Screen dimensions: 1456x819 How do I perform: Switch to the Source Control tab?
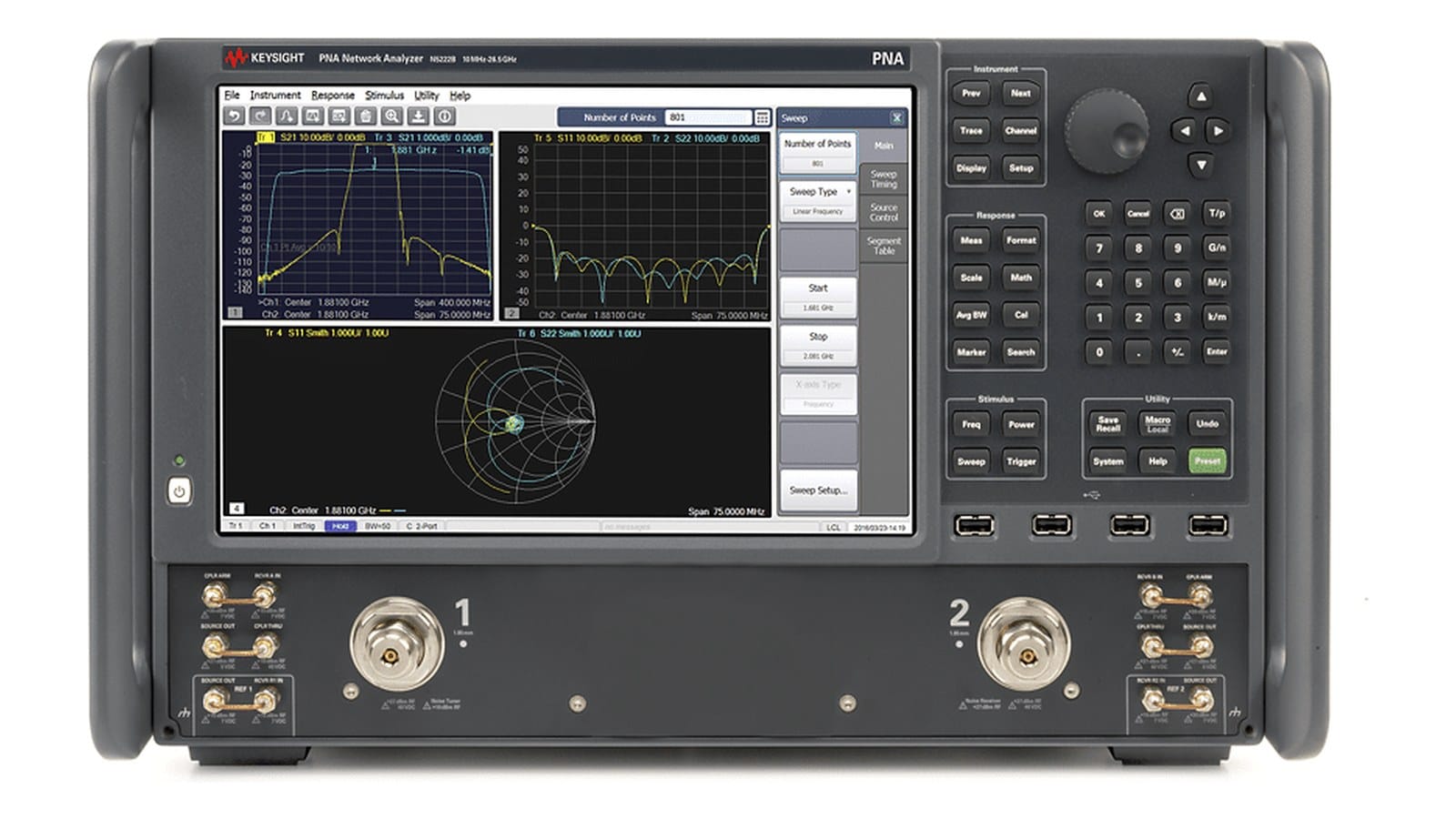click(884, 212)
